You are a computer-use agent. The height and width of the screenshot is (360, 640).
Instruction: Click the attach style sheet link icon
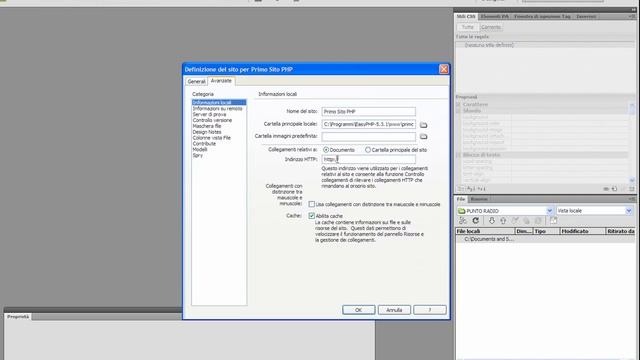tap(606, 189)
